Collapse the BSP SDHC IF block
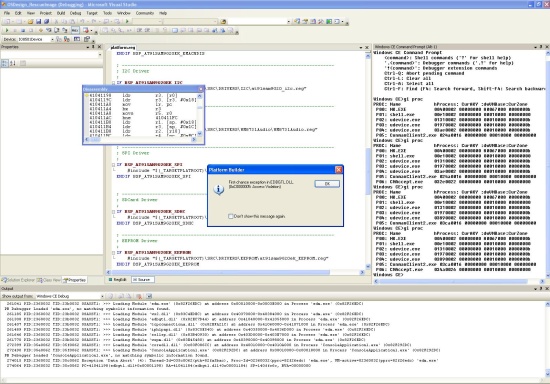Image resolution: width=550 pixels, height=384 pixels. 113,211
